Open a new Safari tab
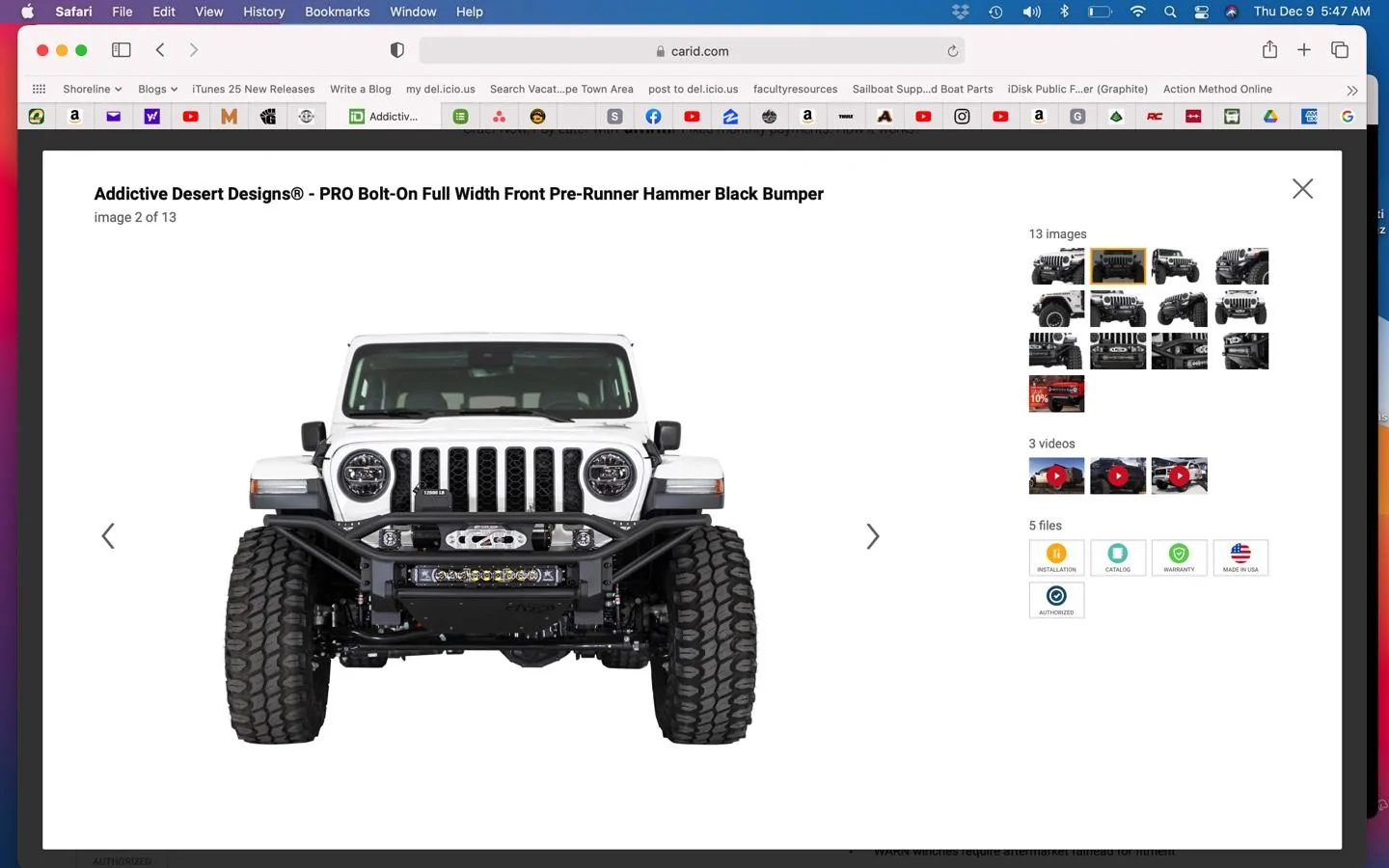Screen dimensions: 1389x868 click(x=1303, y=50)
